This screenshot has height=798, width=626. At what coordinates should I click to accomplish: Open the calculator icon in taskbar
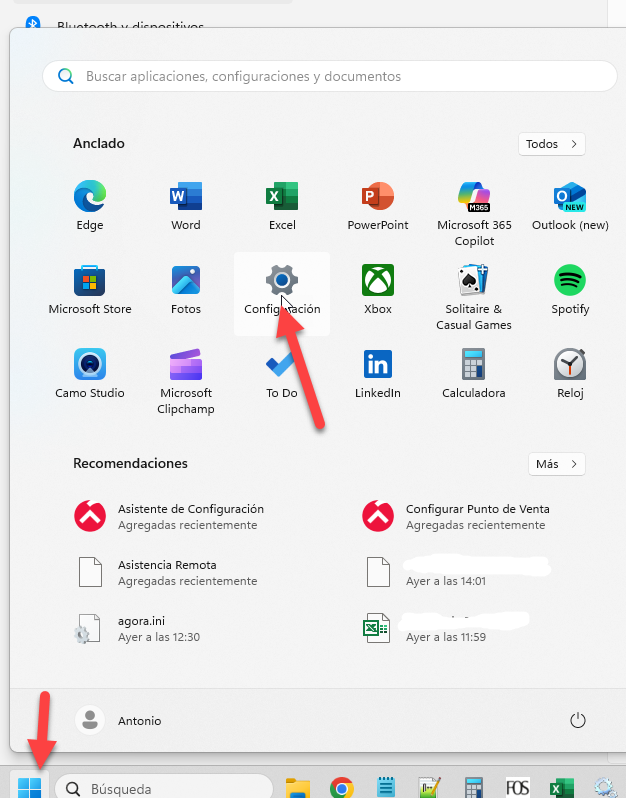coord(473,788)
